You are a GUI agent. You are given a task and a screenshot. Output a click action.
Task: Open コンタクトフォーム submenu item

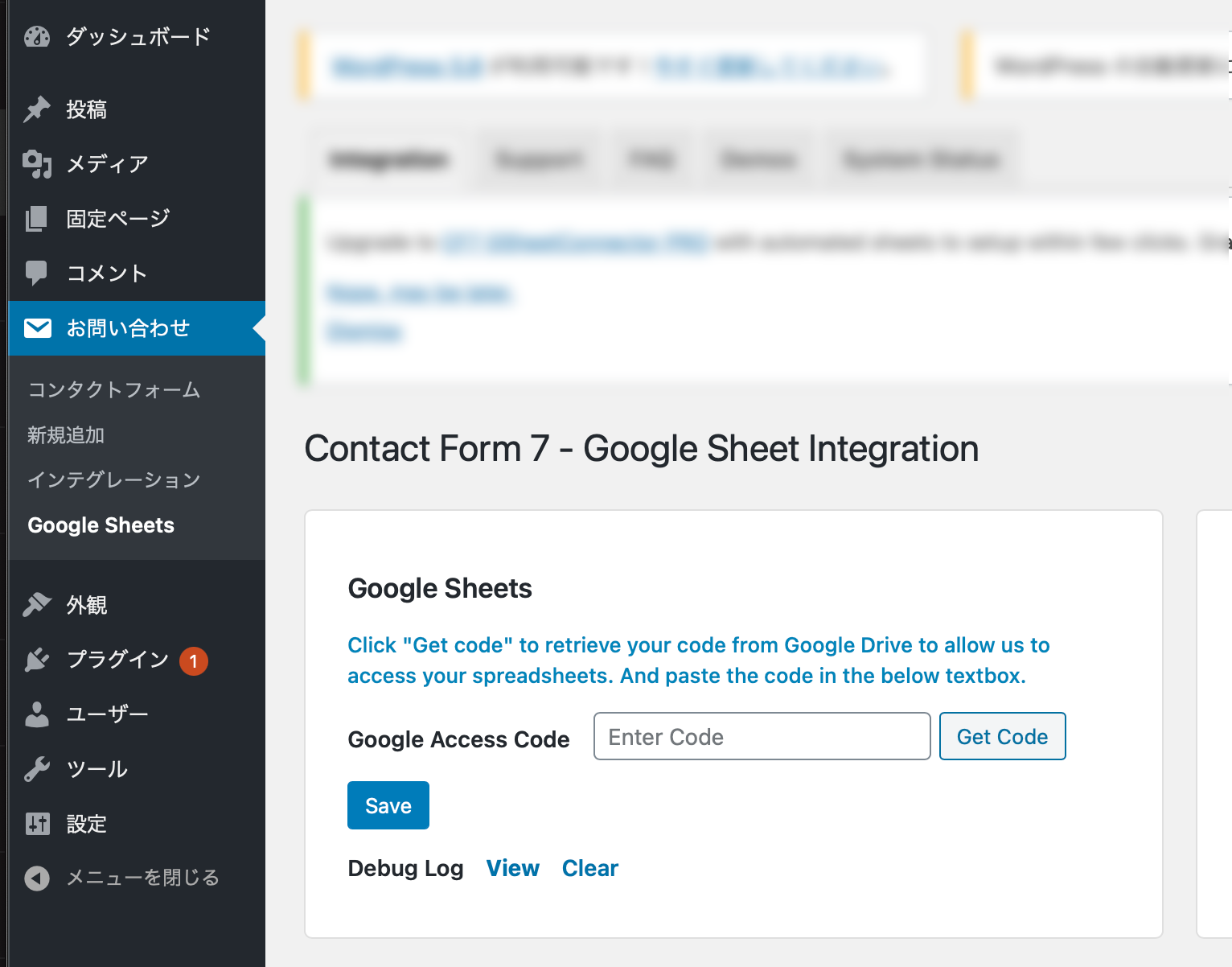pos(113,390)
